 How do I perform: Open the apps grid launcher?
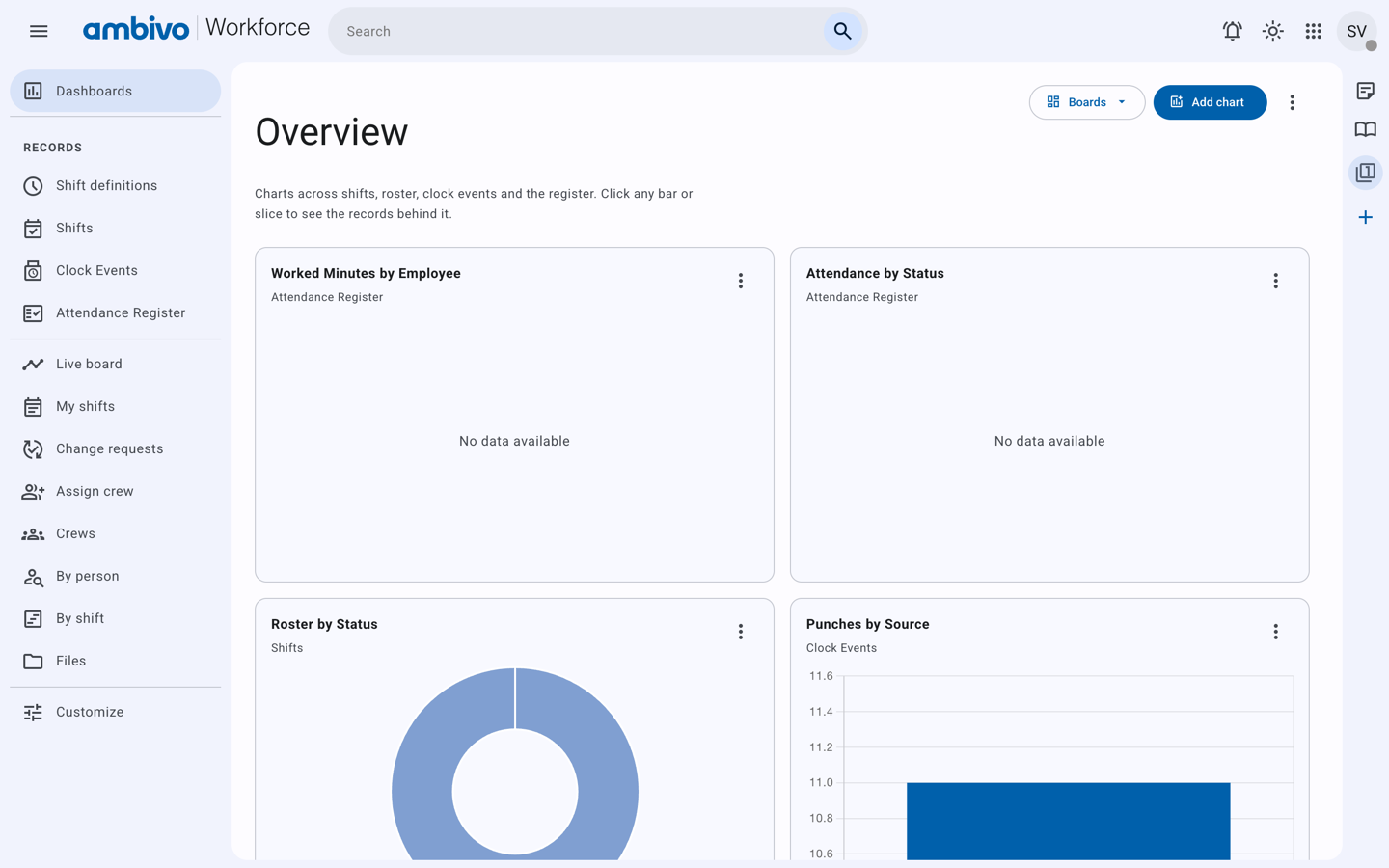1313,31
